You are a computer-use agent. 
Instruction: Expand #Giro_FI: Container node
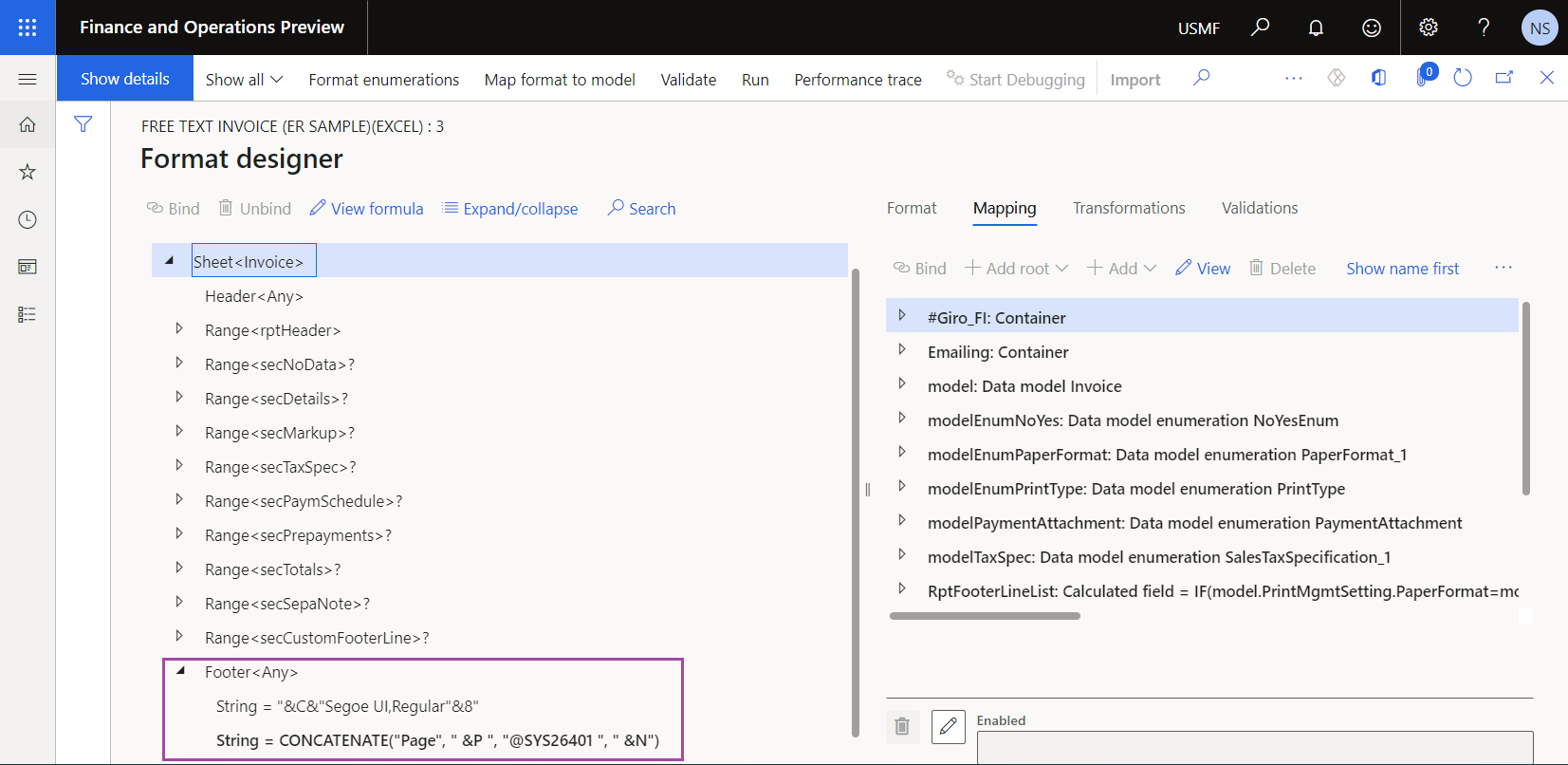[x=902, y=316]
